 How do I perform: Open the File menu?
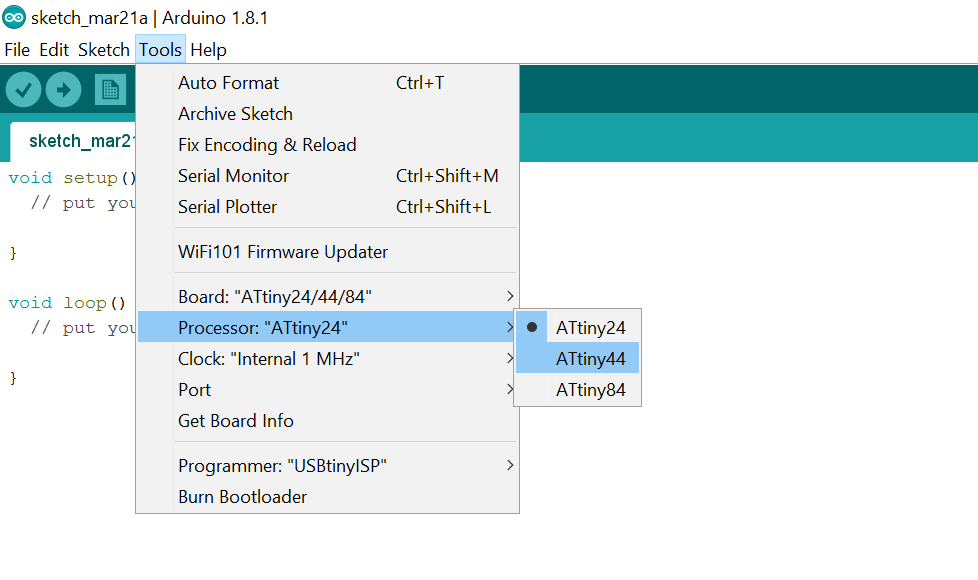[17, 50]
